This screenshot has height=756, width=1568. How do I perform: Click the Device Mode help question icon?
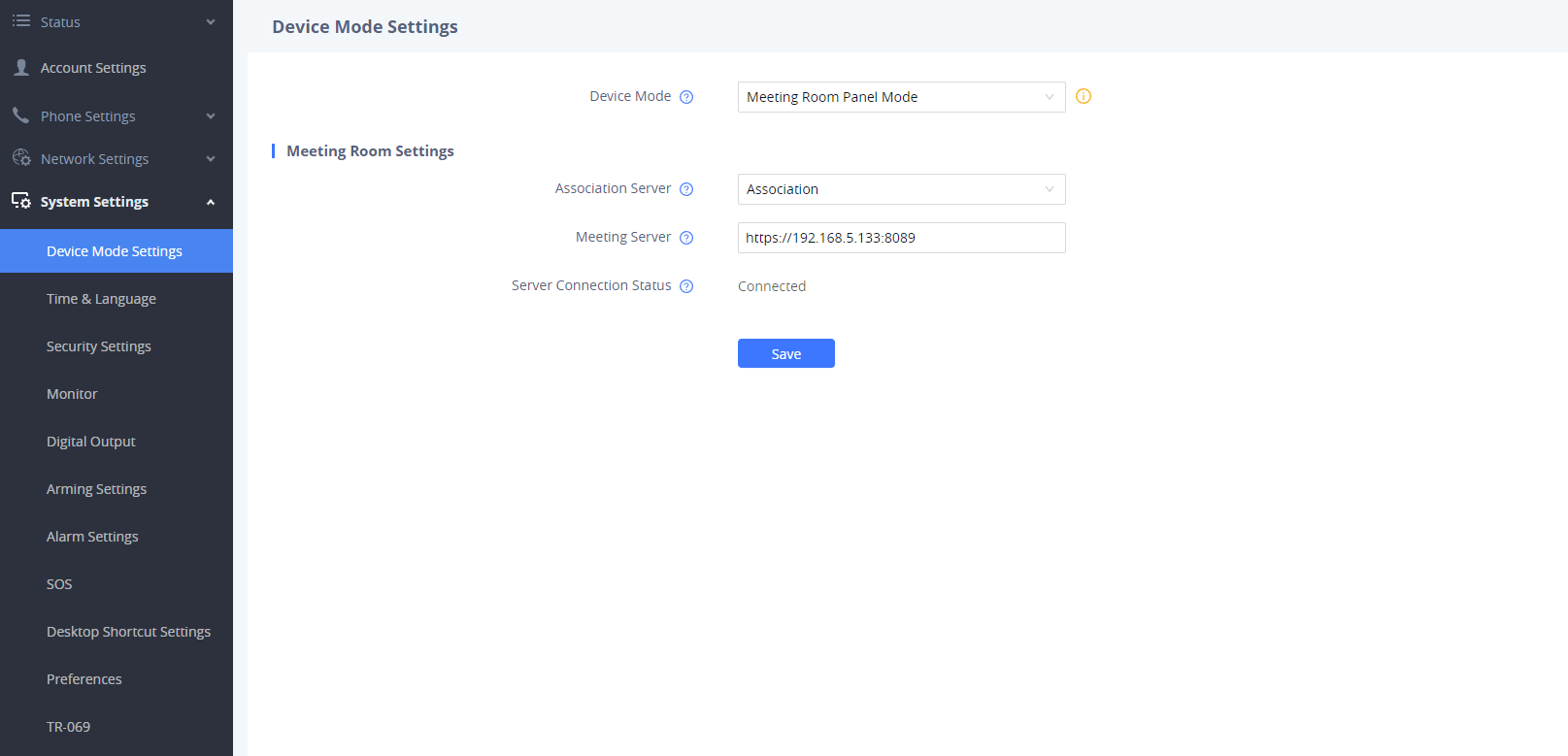(686, 97)
